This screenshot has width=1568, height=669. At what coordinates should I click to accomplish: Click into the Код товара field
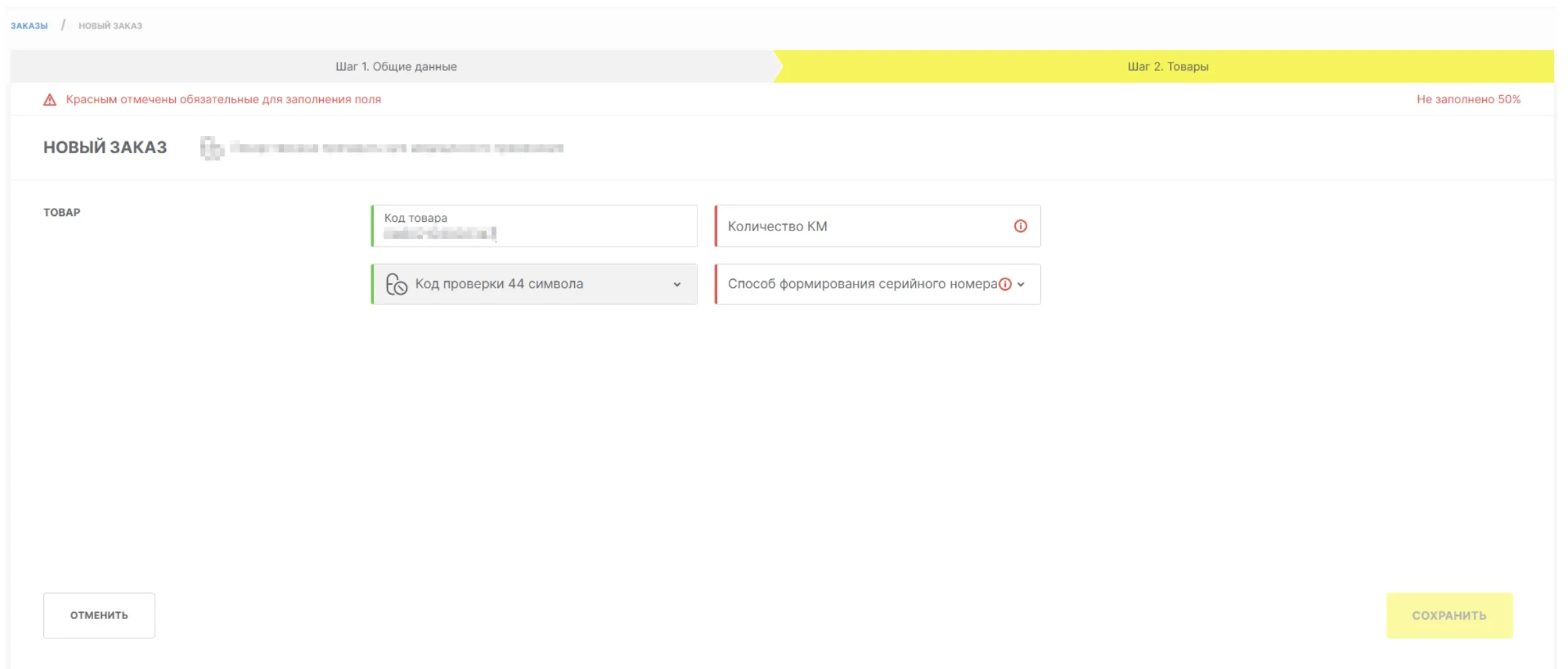pyautogui.click(x=533, y=232)
